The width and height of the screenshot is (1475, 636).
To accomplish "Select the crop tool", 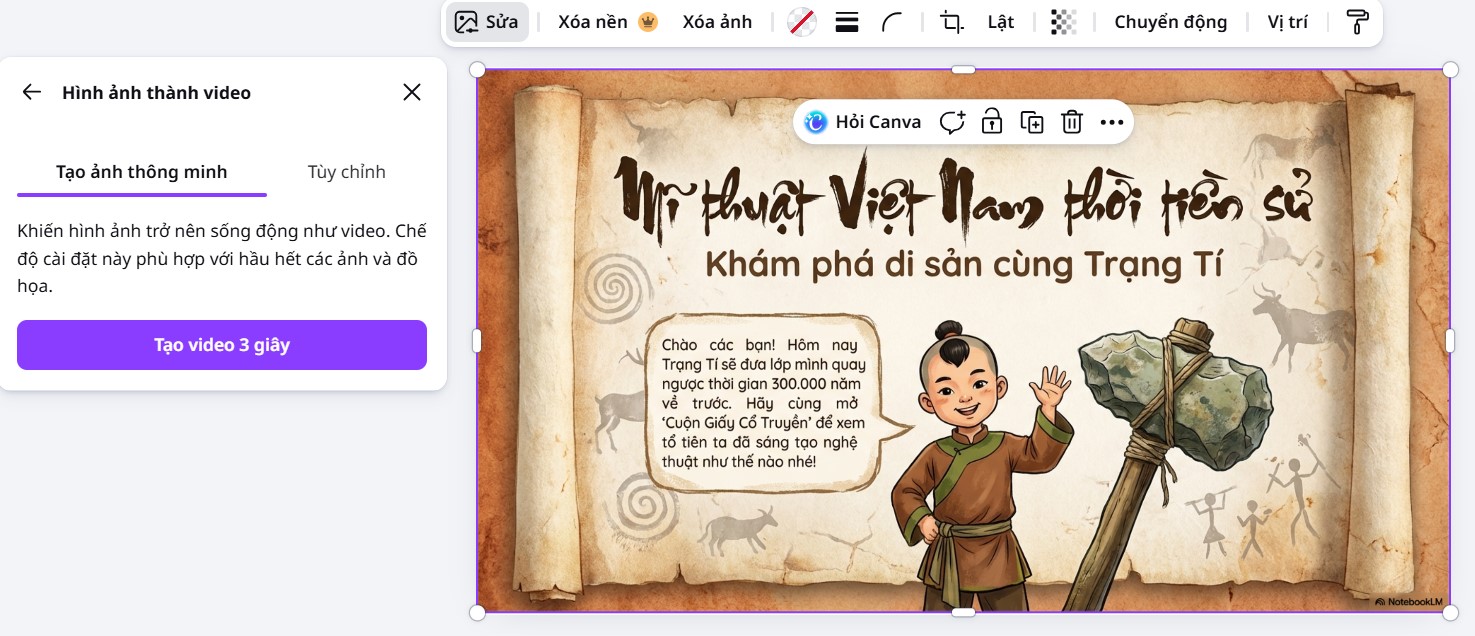I will (x=952, y=22).
